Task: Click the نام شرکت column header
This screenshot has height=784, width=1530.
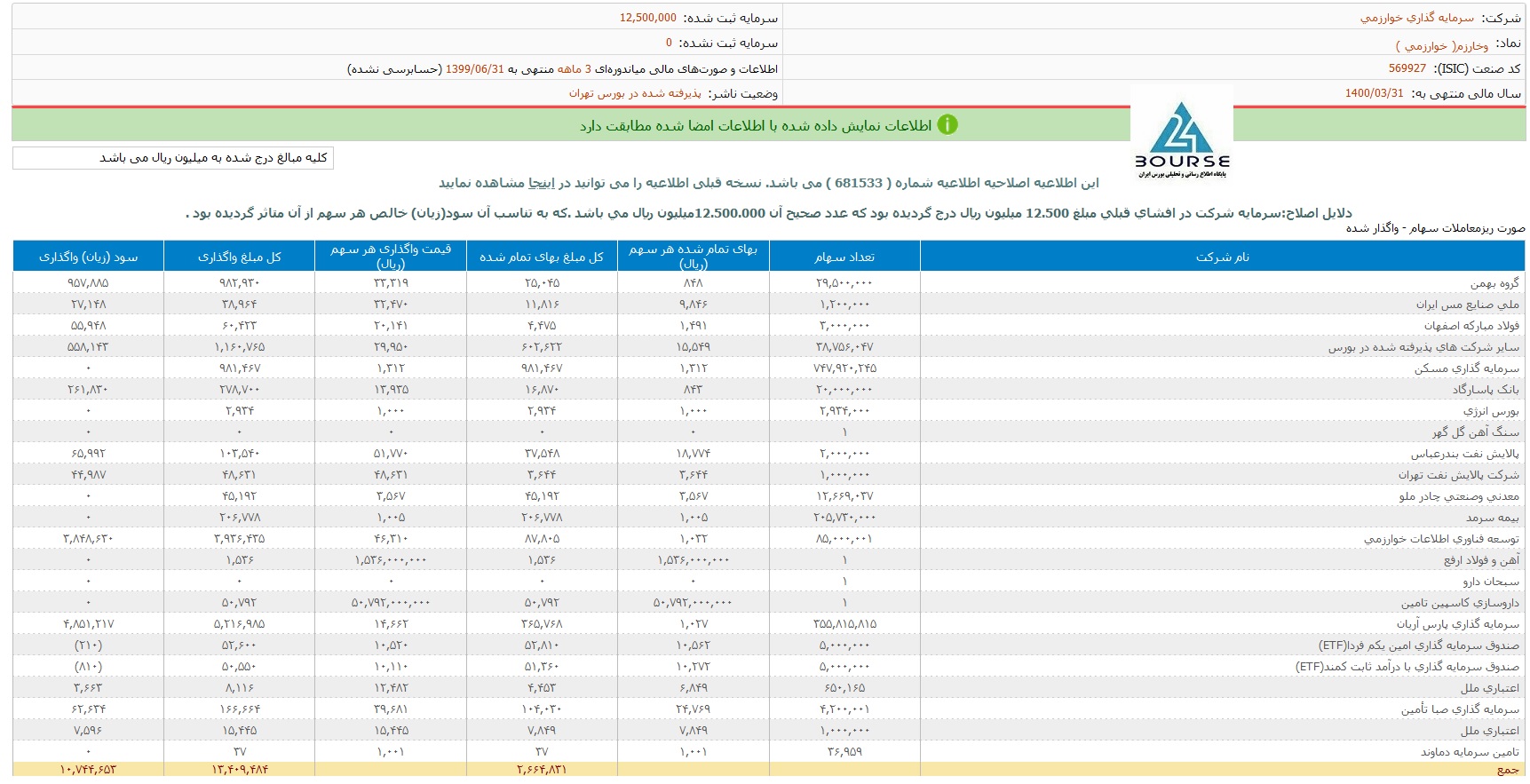Action: click(x=1223, y=257)
